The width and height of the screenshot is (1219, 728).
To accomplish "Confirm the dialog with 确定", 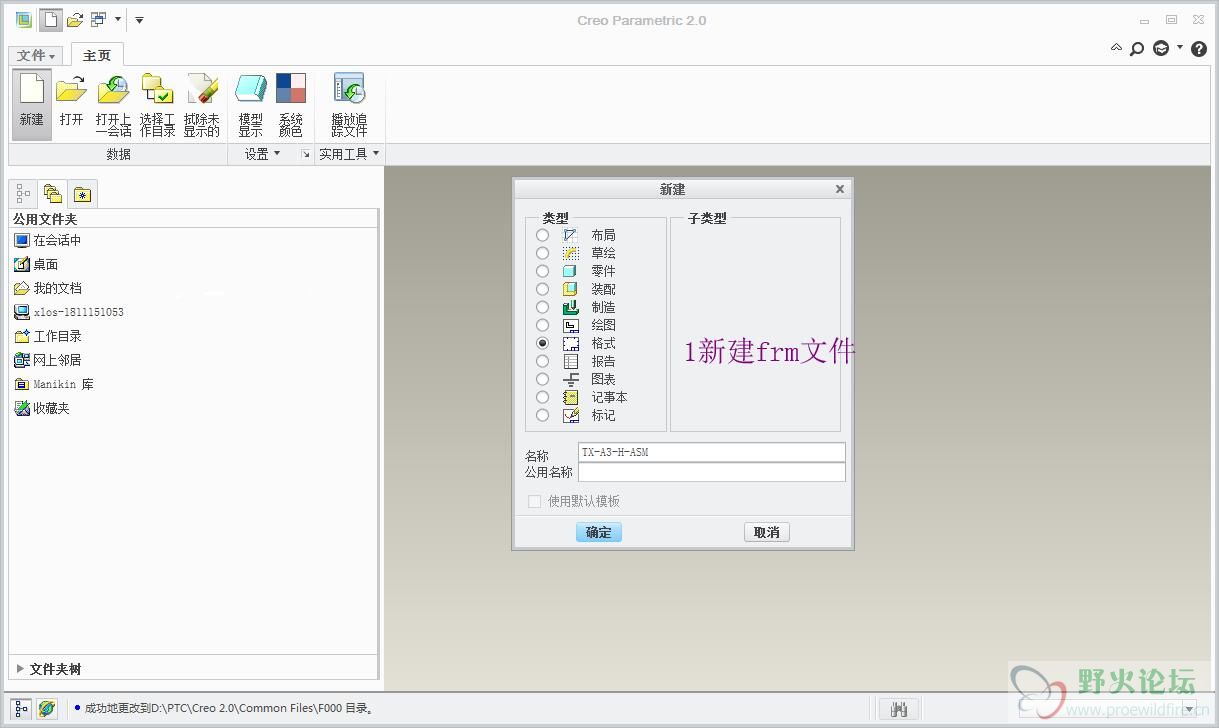I will (599, 532).
